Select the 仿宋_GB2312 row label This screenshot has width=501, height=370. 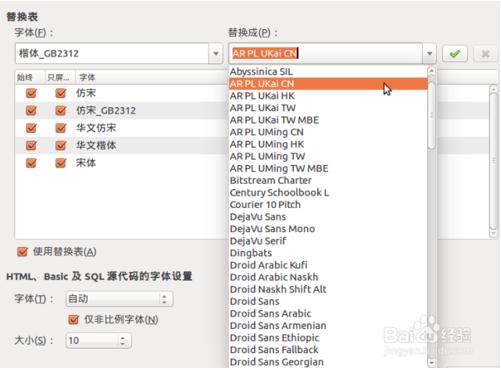coord(106,111)
